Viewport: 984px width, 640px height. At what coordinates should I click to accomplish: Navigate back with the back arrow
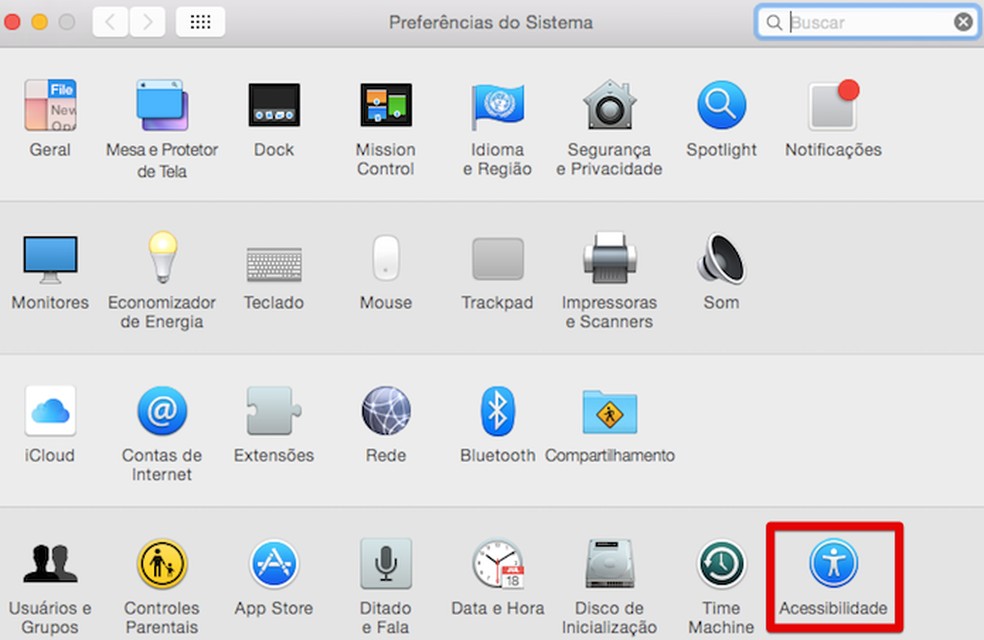coord(109,21)
